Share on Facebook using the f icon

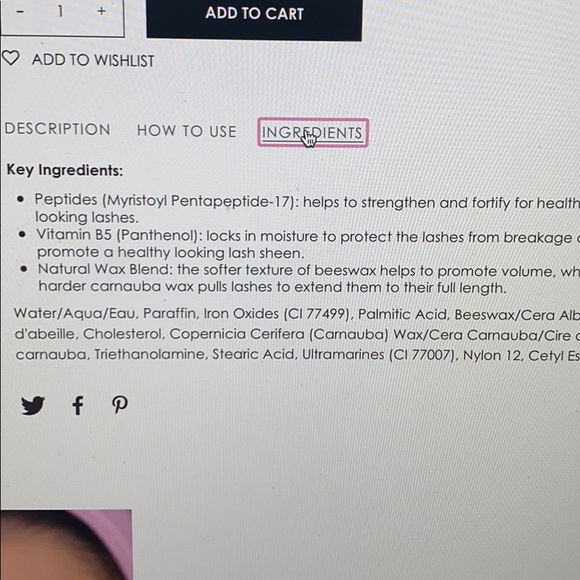tap(78, 405)
